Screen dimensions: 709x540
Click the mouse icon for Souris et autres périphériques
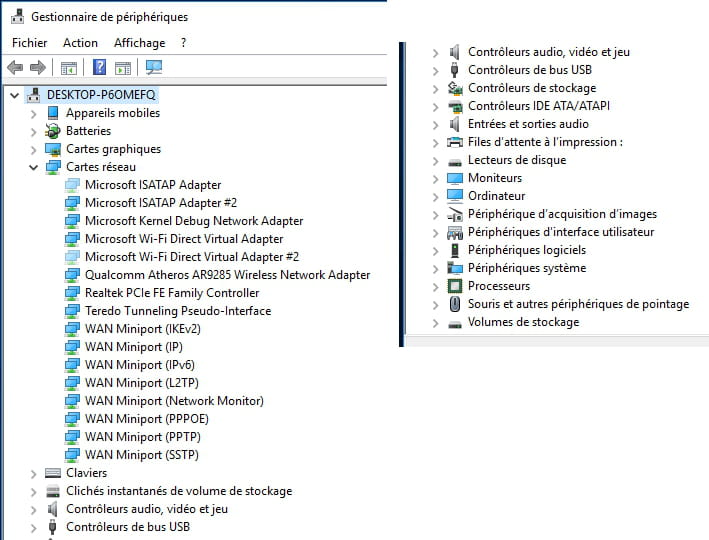(x=455, y=304)
